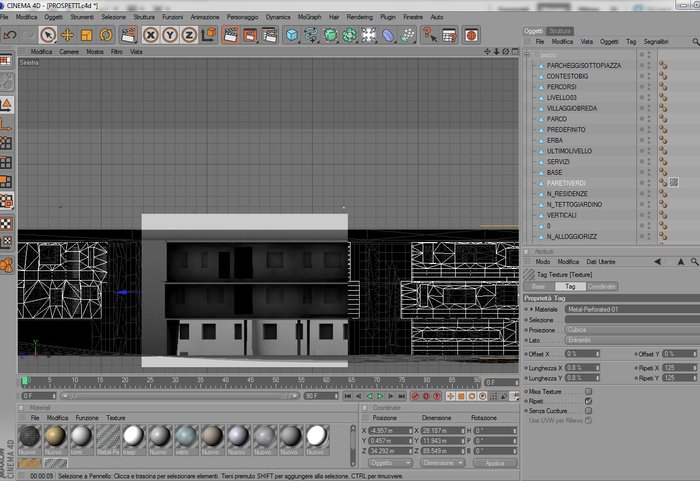Go back in attributes with left arrow

658,262
